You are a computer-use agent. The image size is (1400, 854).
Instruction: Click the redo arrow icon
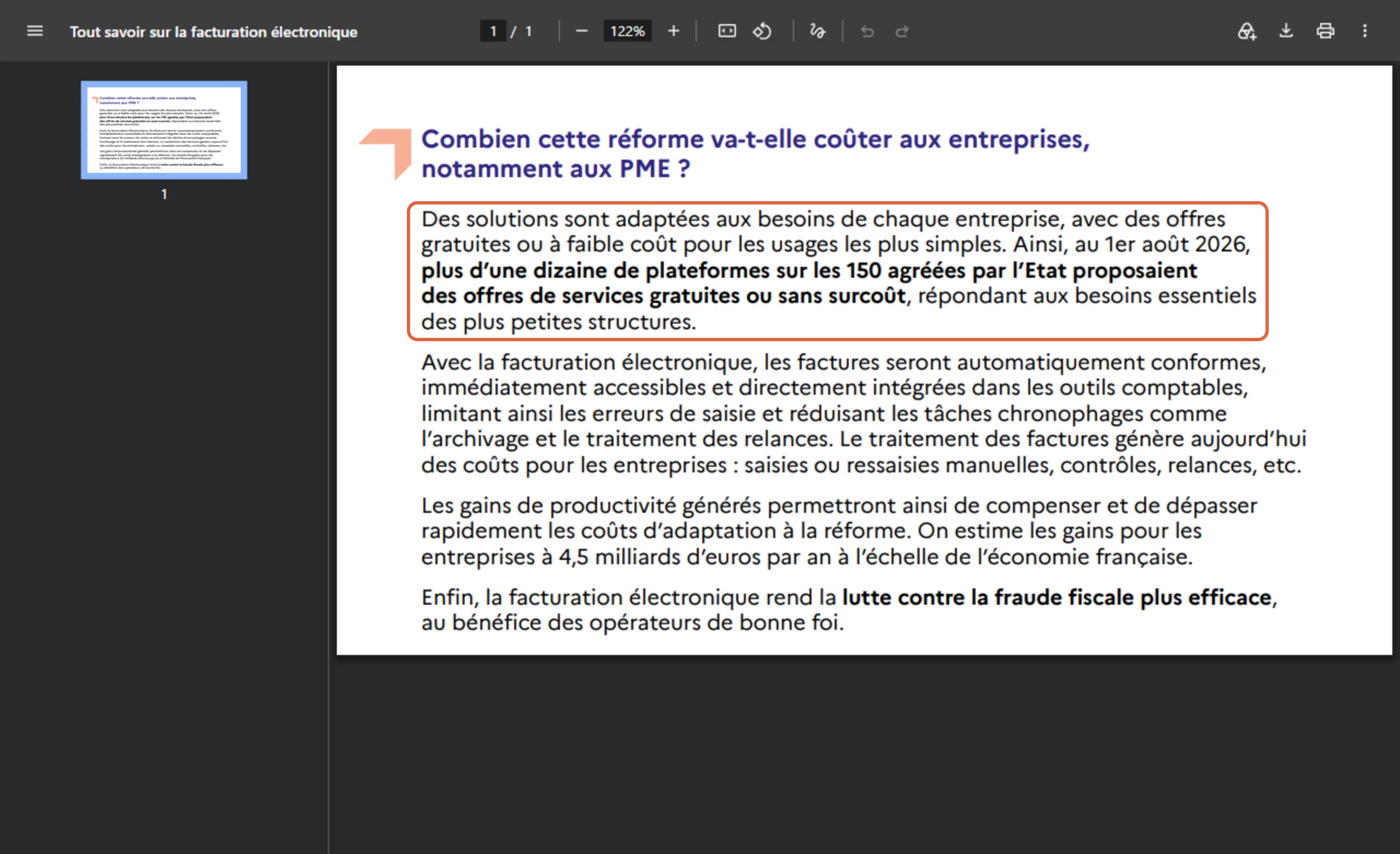tap(902, 31)
